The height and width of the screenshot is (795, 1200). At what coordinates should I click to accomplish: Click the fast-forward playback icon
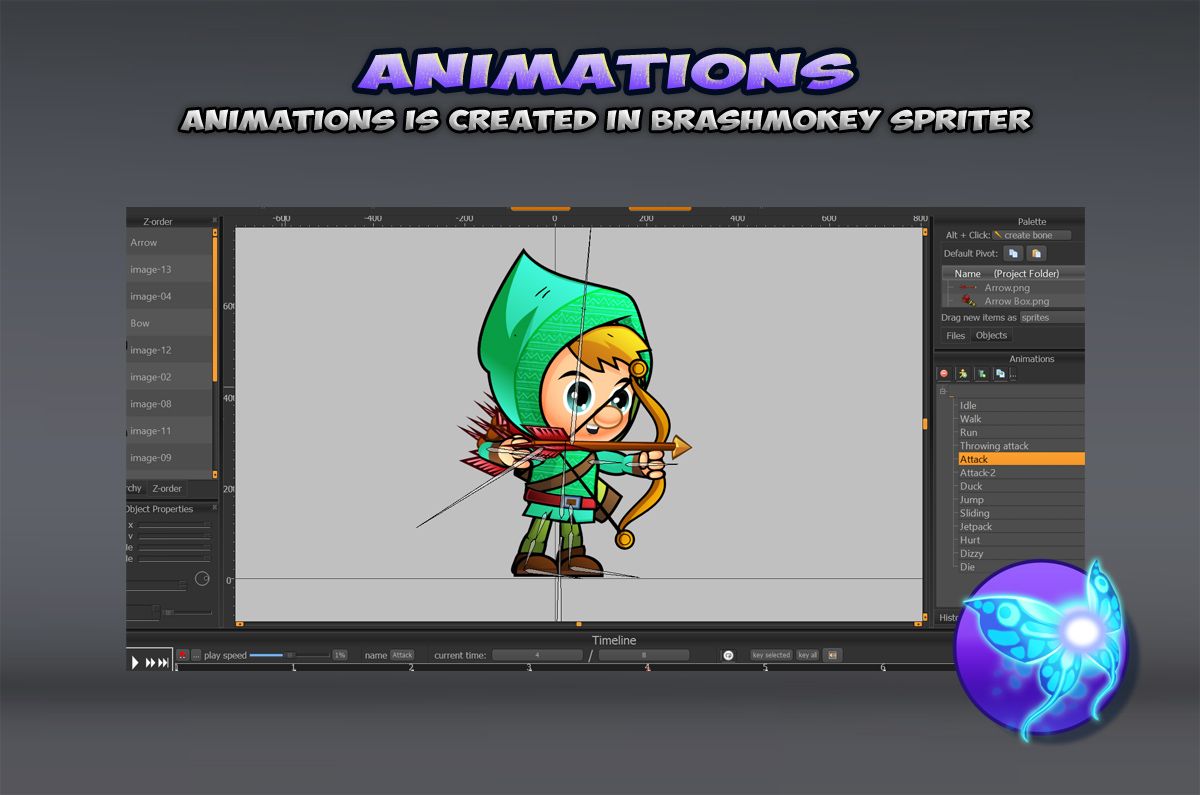[x=157, y=662]
